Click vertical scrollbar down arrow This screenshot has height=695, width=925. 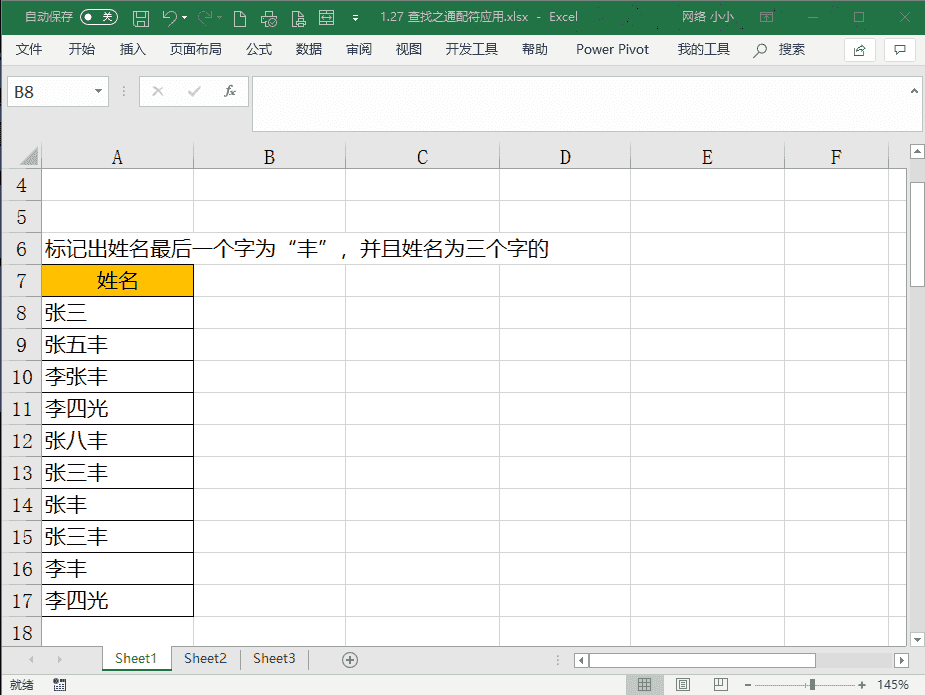(917, 639)
